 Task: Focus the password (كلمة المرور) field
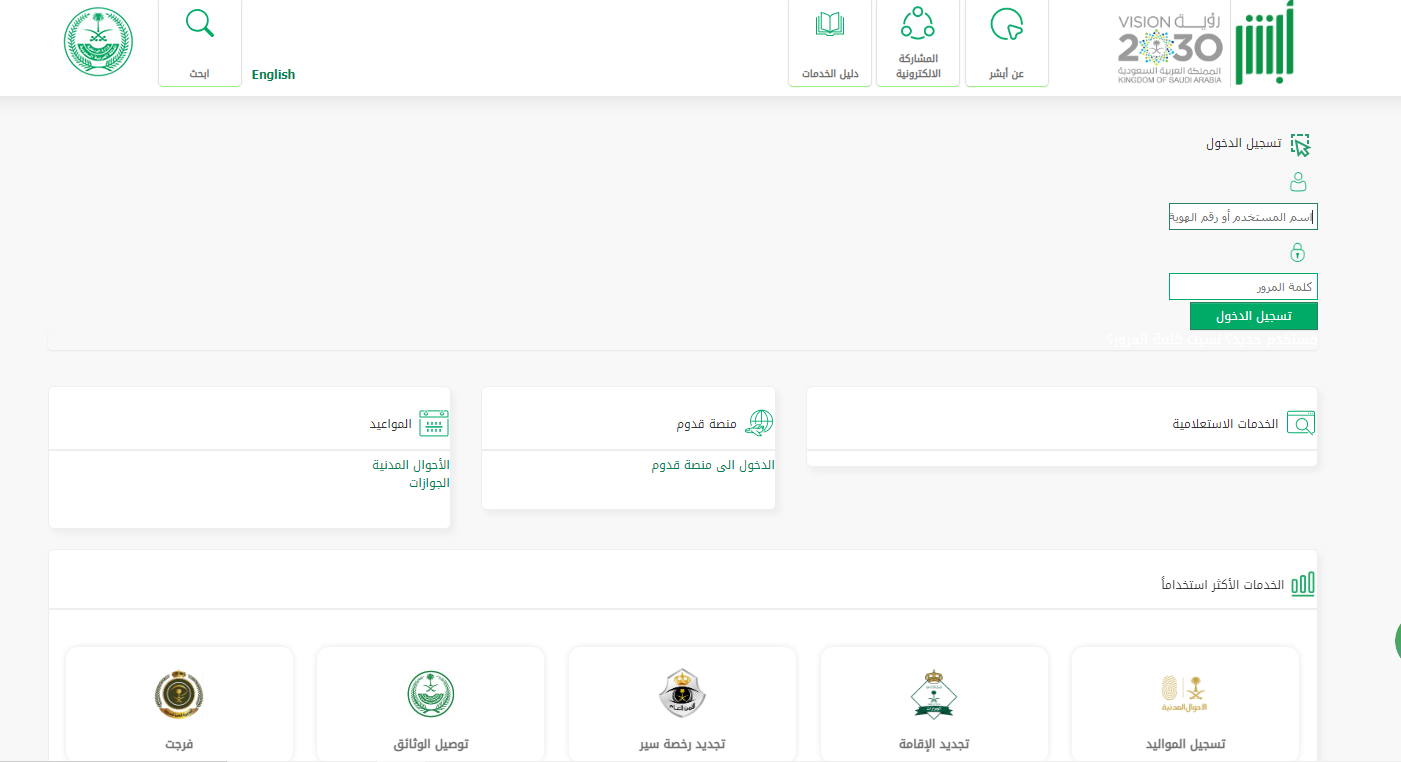click(1243, 287)
